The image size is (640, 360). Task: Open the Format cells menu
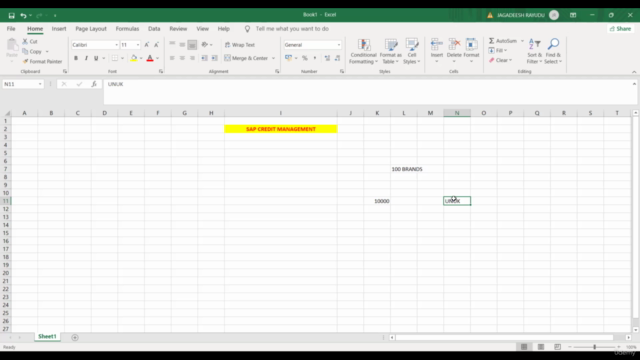point(471,51)
